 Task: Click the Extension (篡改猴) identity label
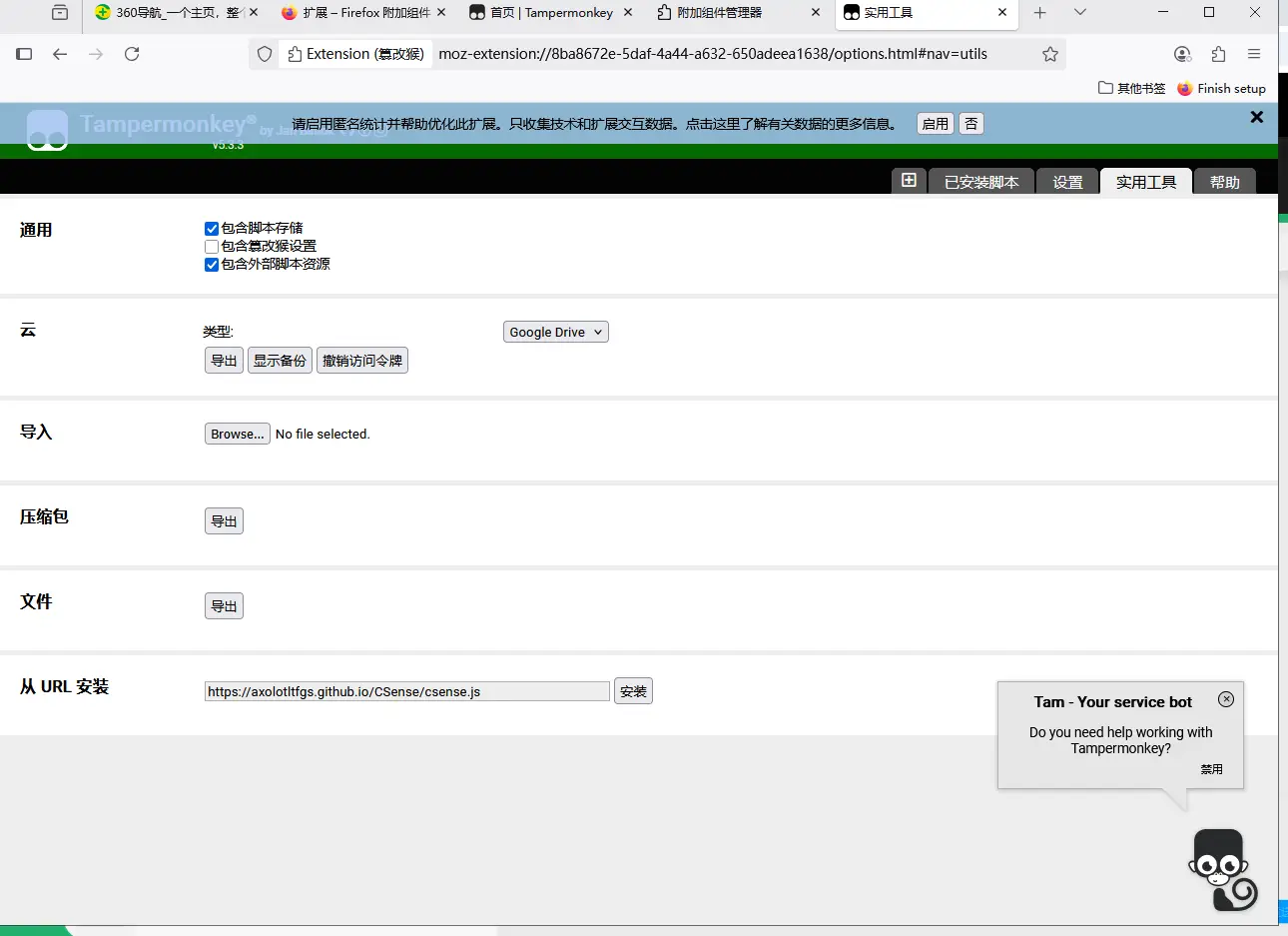point(356,54)
